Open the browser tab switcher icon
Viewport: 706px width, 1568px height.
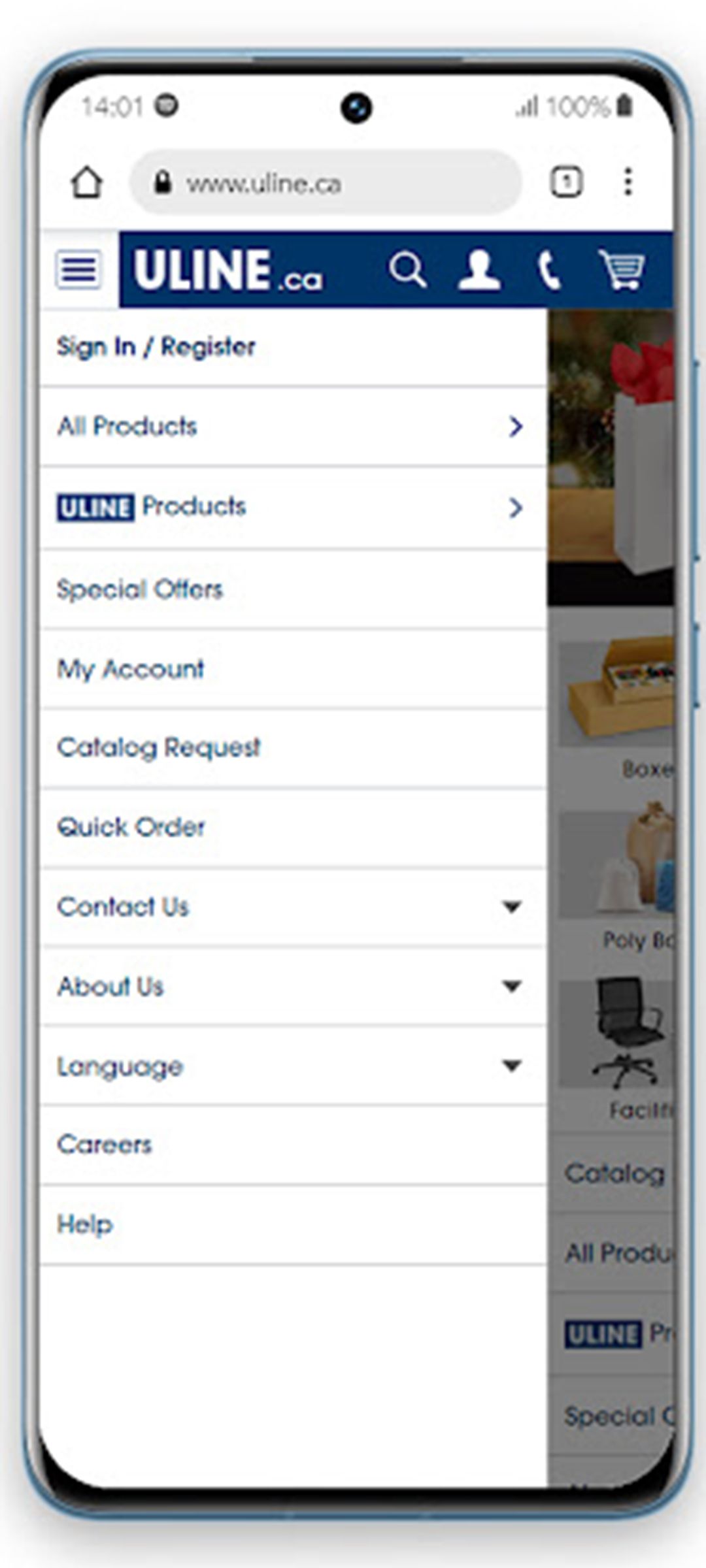[x=566, y=182]
